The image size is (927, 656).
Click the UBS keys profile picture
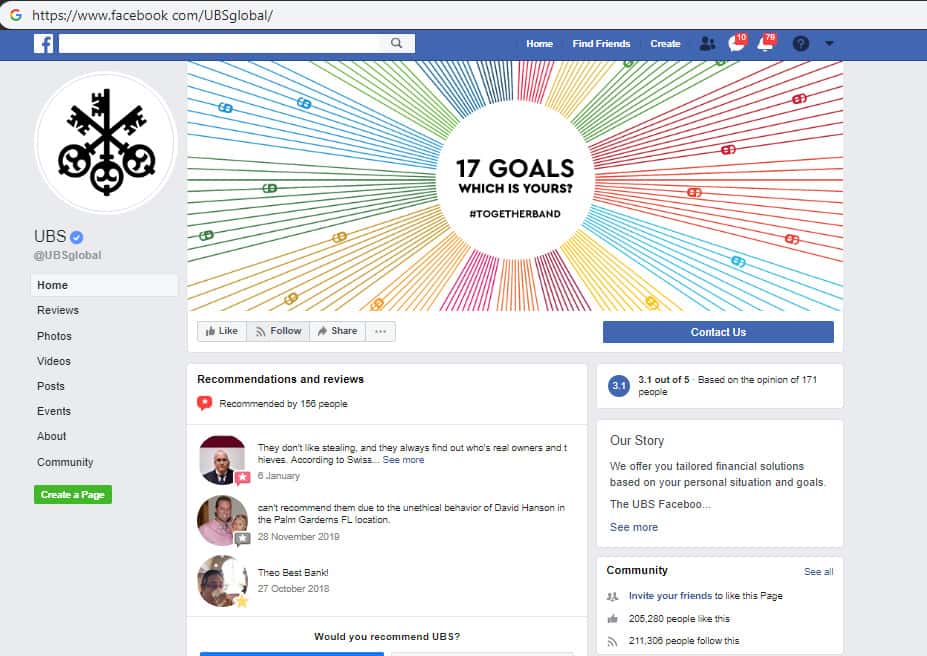pyautogui.click(x=106, y=142)
